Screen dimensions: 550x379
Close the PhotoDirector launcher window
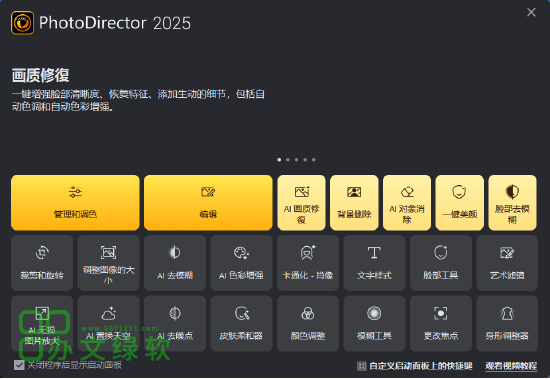pos(531,12)
